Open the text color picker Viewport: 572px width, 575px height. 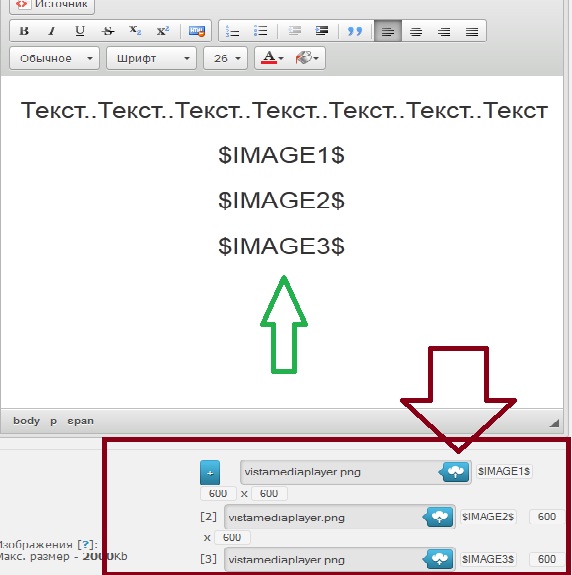(272, 58)
